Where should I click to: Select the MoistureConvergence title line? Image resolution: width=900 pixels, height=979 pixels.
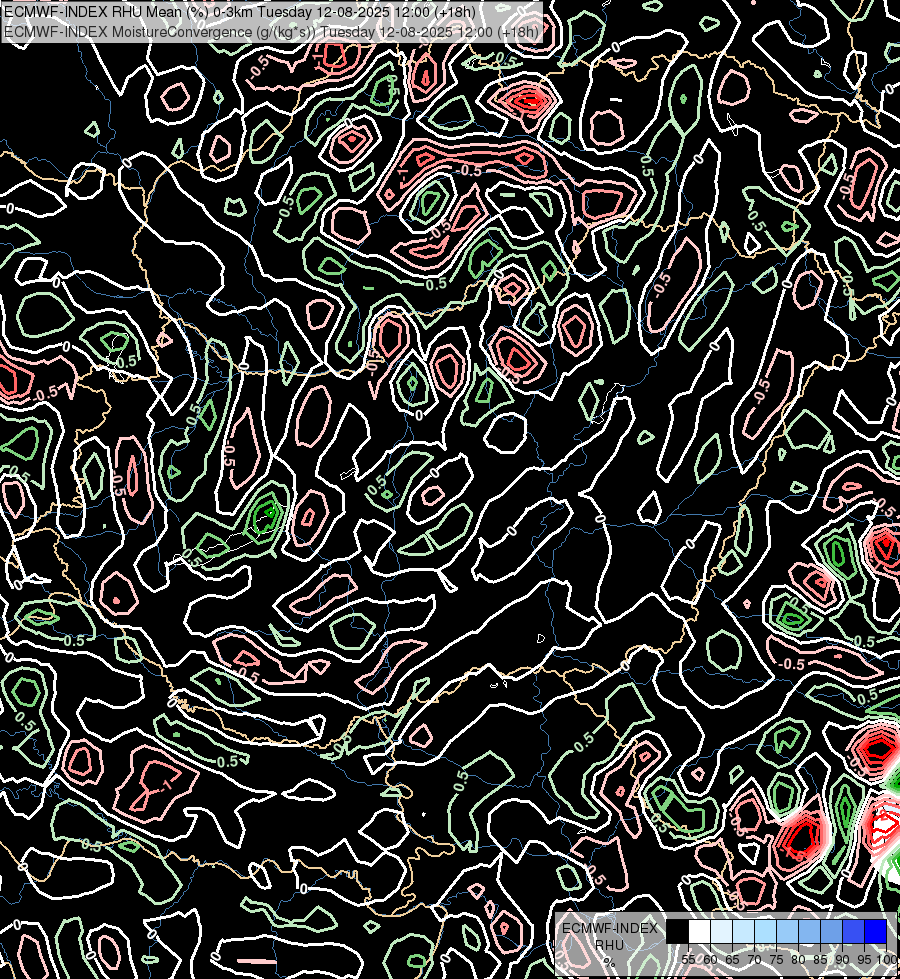tap(271, 31)
